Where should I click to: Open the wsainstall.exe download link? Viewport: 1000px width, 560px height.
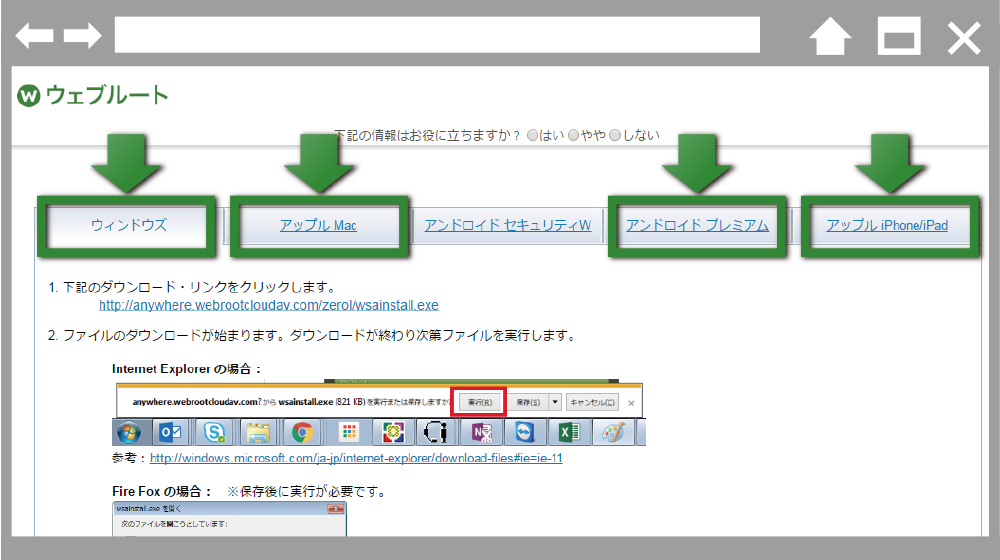pos(268,306)
